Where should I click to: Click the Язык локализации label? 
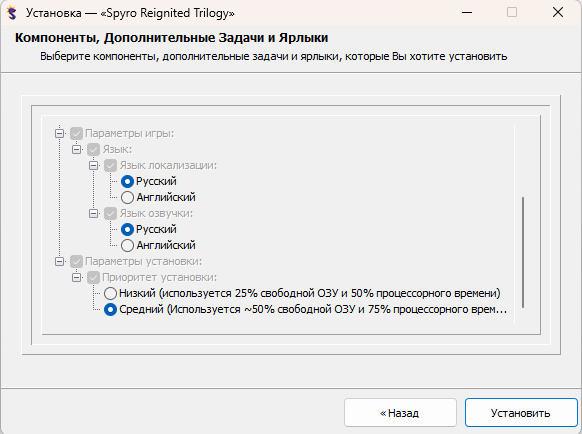(x=168, y=166)
